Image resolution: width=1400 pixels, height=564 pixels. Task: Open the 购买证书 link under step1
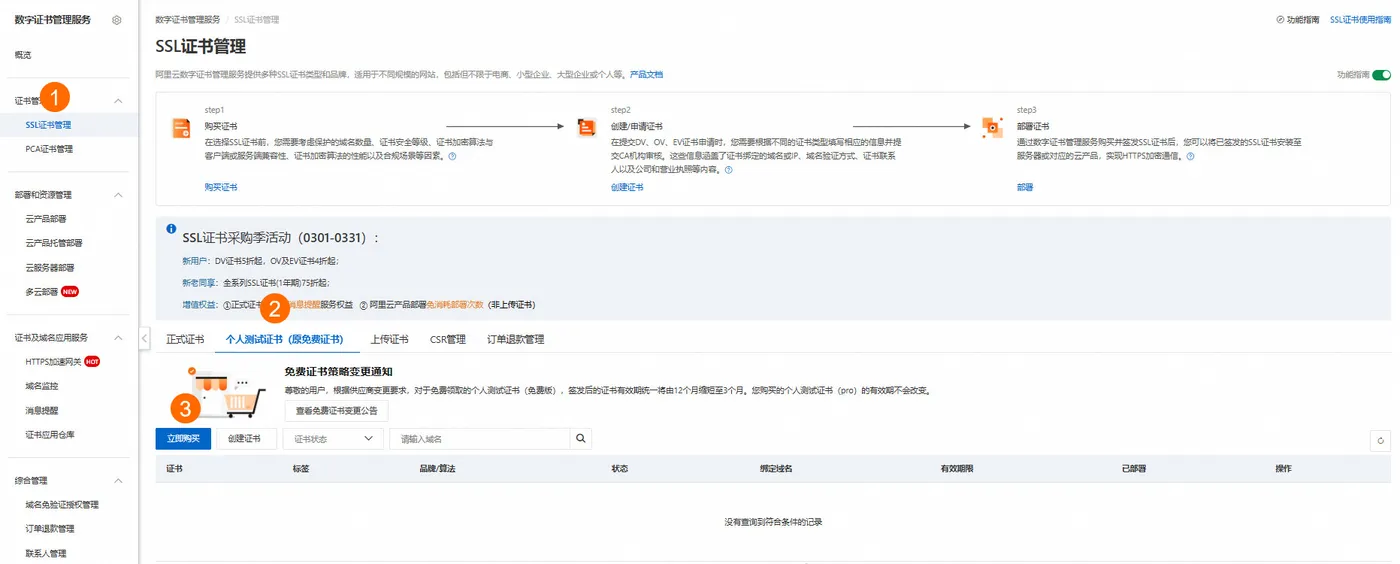point(221,187)
